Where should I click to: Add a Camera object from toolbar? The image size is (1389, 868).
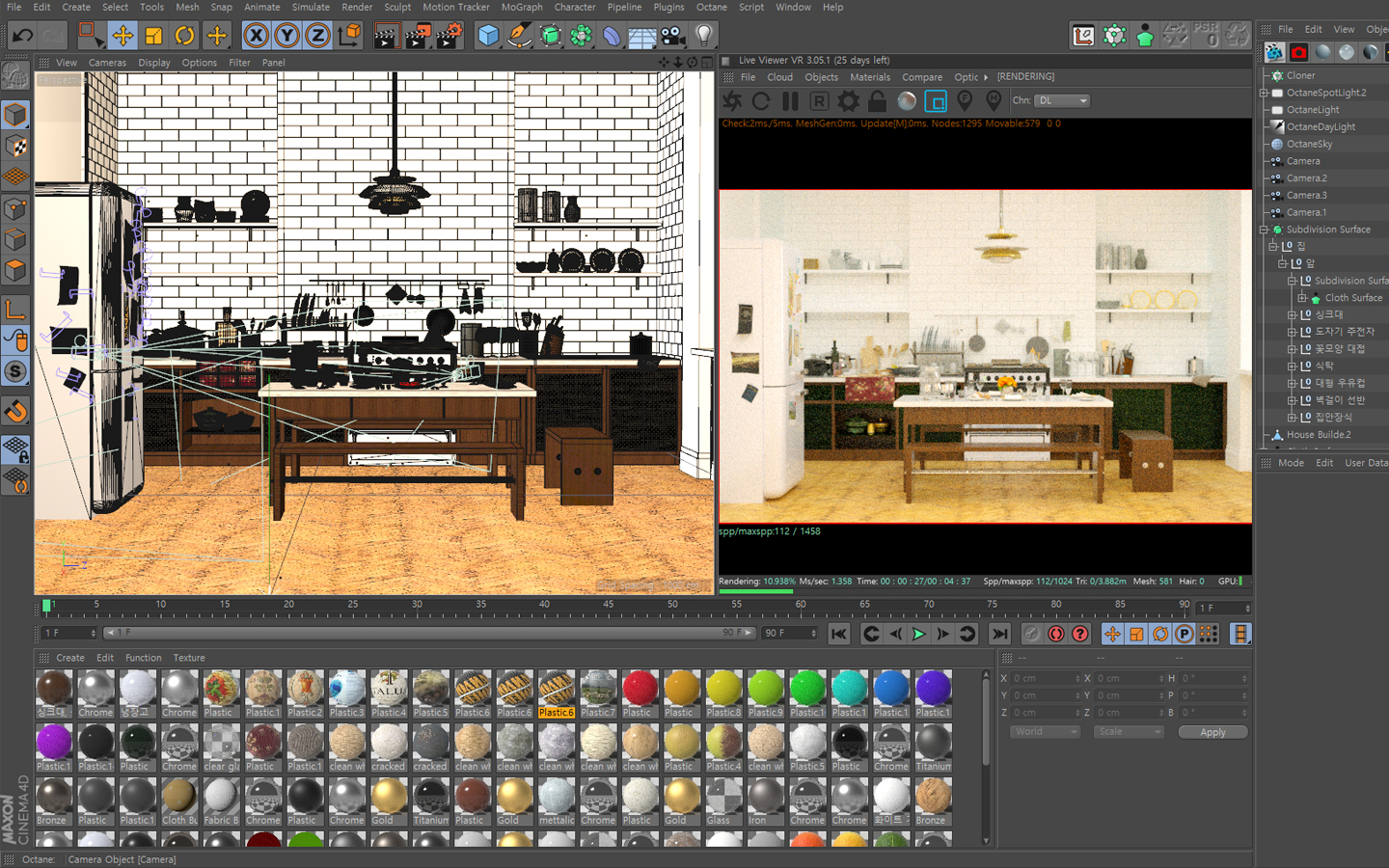(x=673, y=36)
